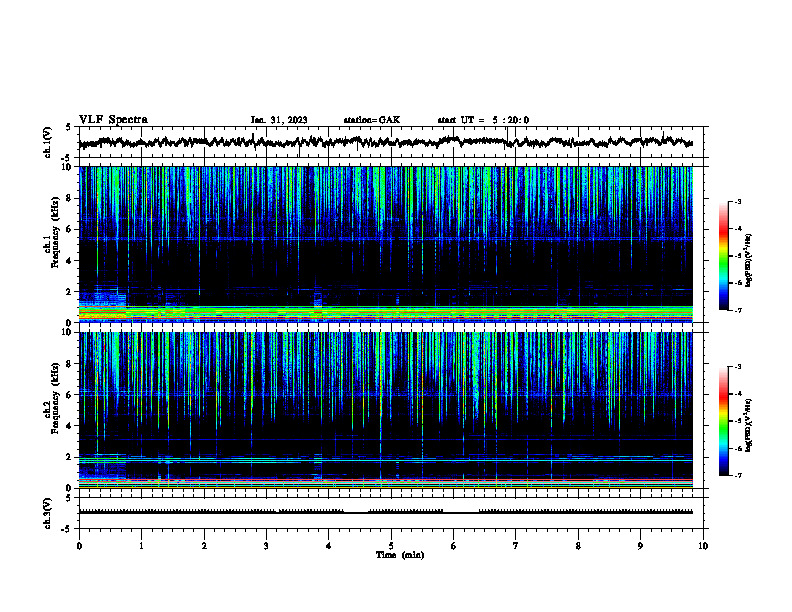Click the time axis tick label "9"
Screen dimensions: 792x612
tap(640, 546)
